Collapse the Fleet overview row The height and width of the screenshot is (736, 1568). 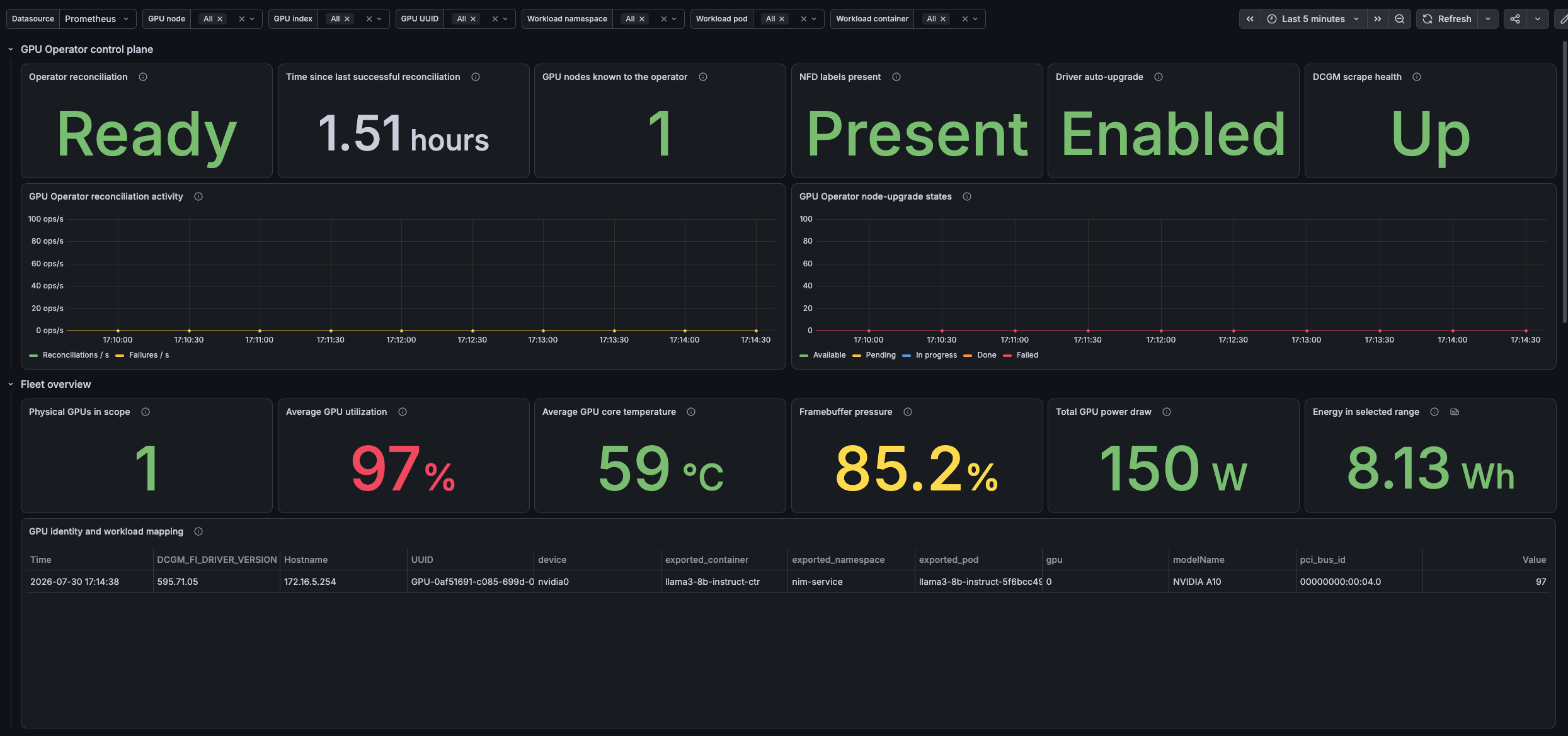pos(10,384)
